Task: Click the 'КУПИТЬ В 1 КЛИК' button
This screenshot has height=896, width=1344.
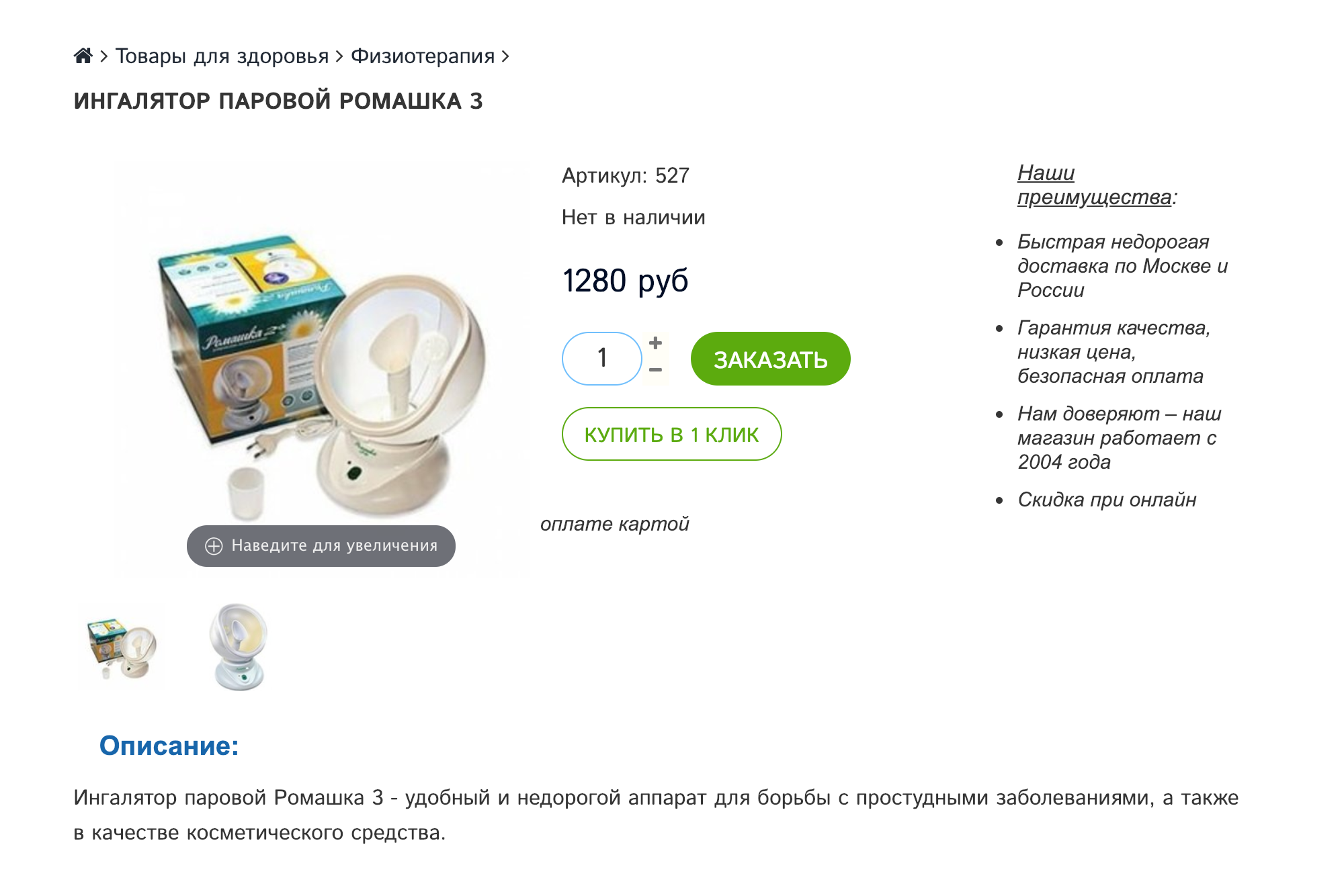Action: 671,434
